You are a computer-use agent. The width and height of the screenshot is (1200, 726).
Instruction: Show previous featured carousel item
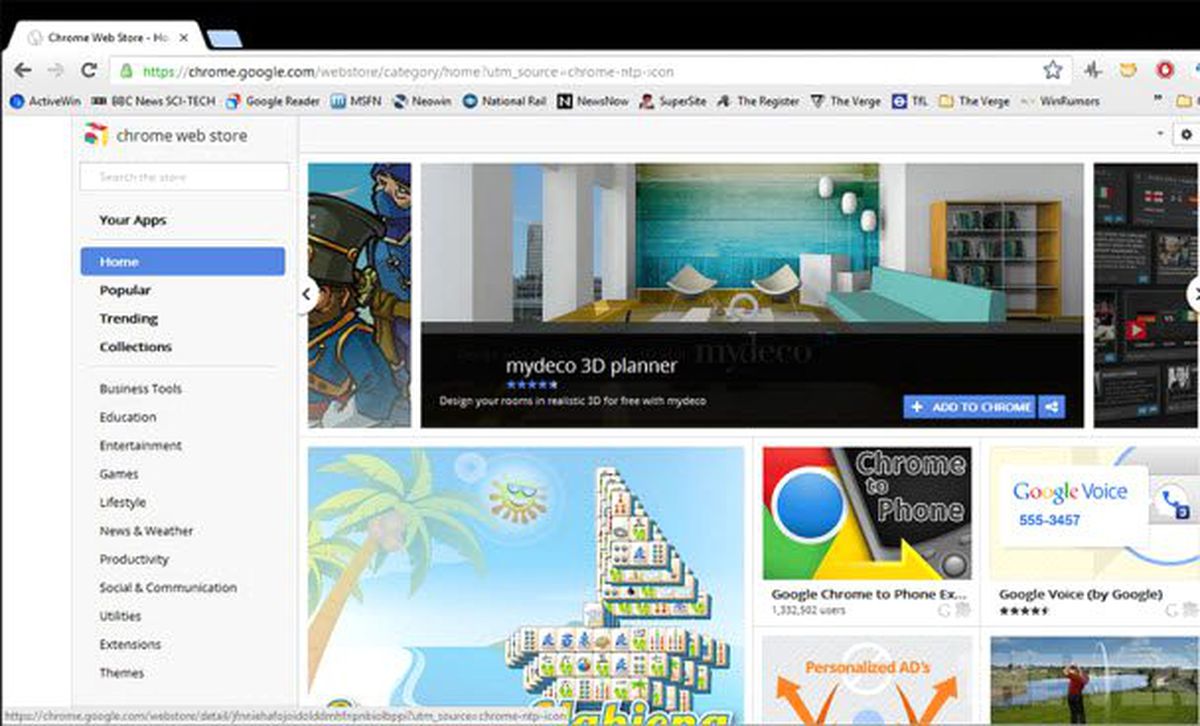pos(309,294)
